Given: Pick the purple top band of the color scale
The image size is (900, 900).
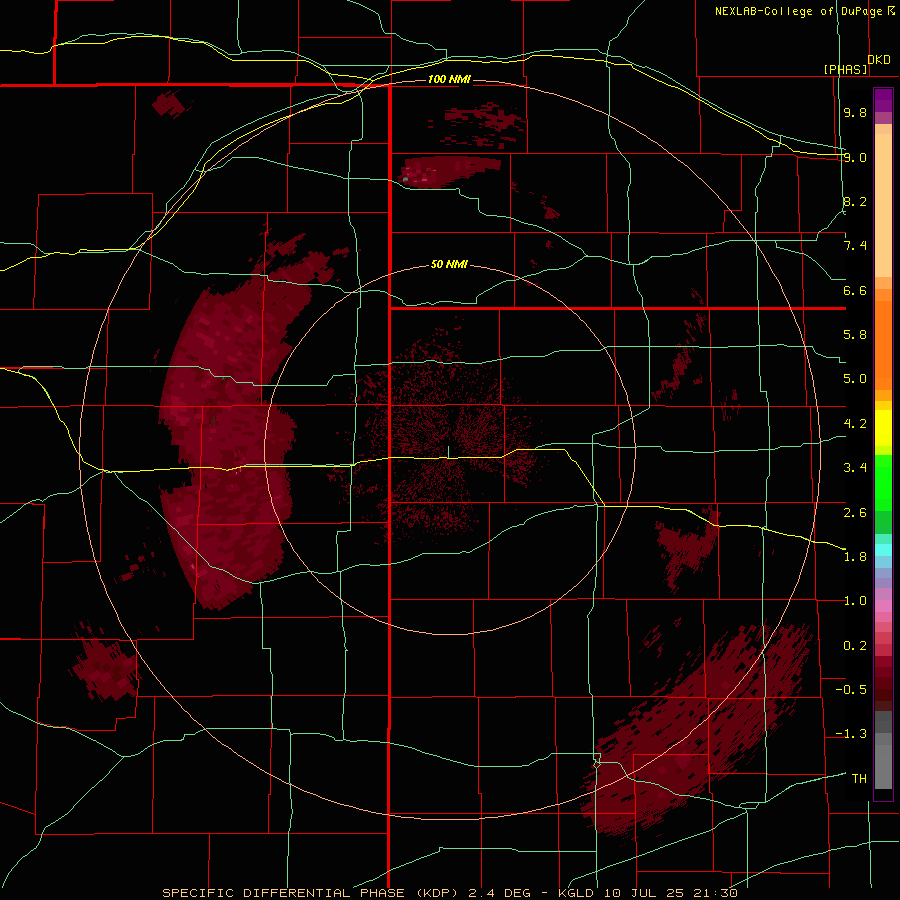Looking at the screenshot, I should point(883,100).
